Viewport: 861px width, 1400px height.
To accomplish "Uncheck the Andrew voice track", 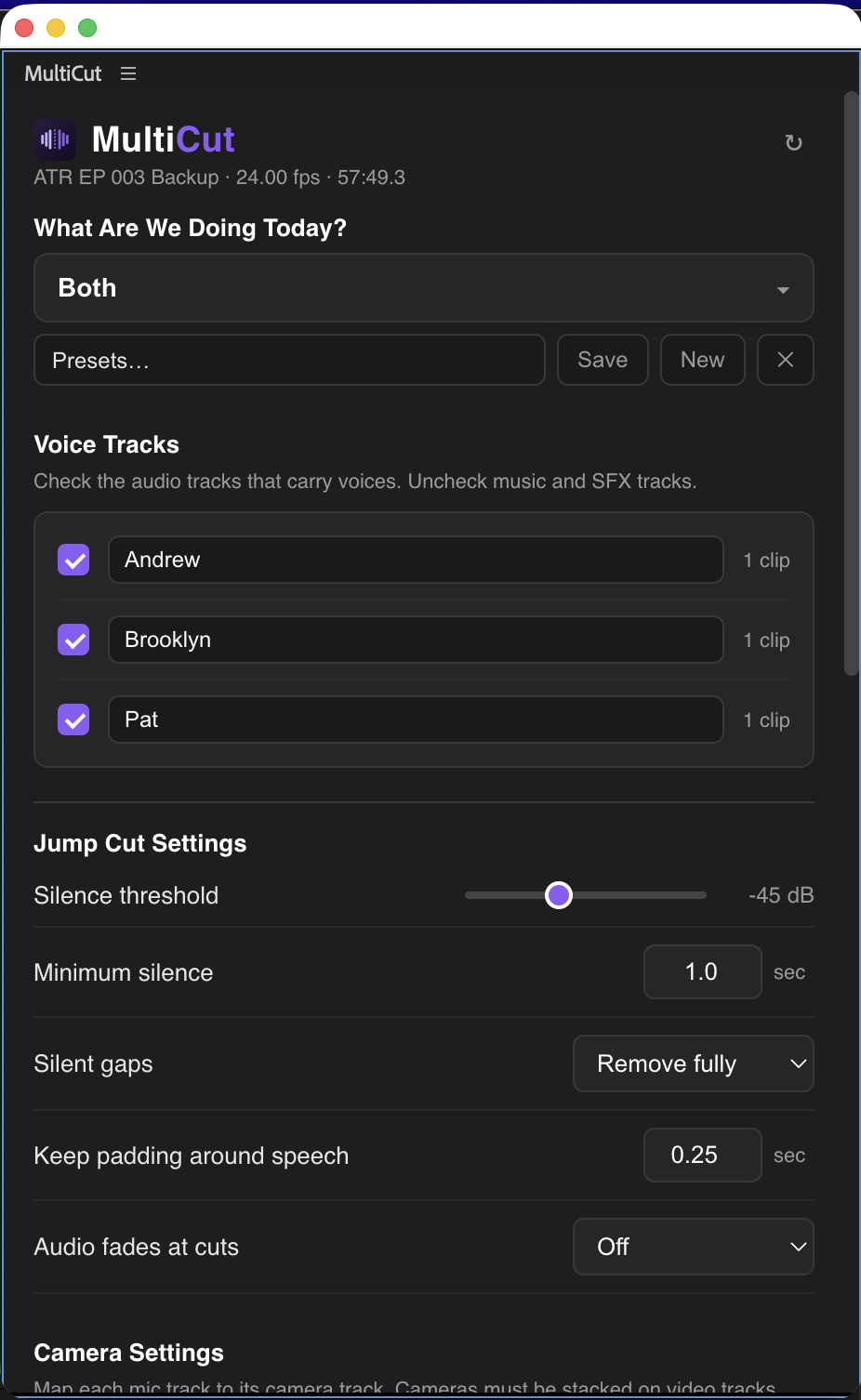I will pyautogui.click(x=73, y=560).
